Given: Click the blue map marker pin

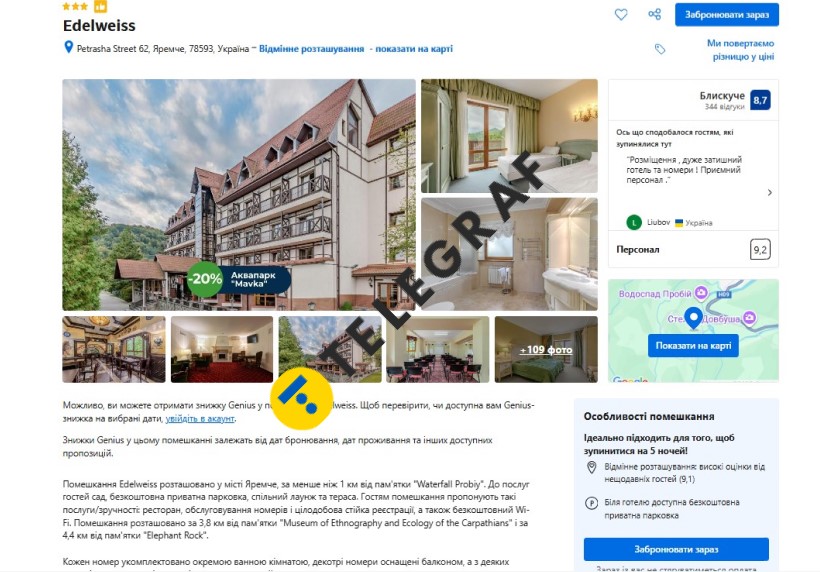Looking at the screenshot, I should click(693, 318).
